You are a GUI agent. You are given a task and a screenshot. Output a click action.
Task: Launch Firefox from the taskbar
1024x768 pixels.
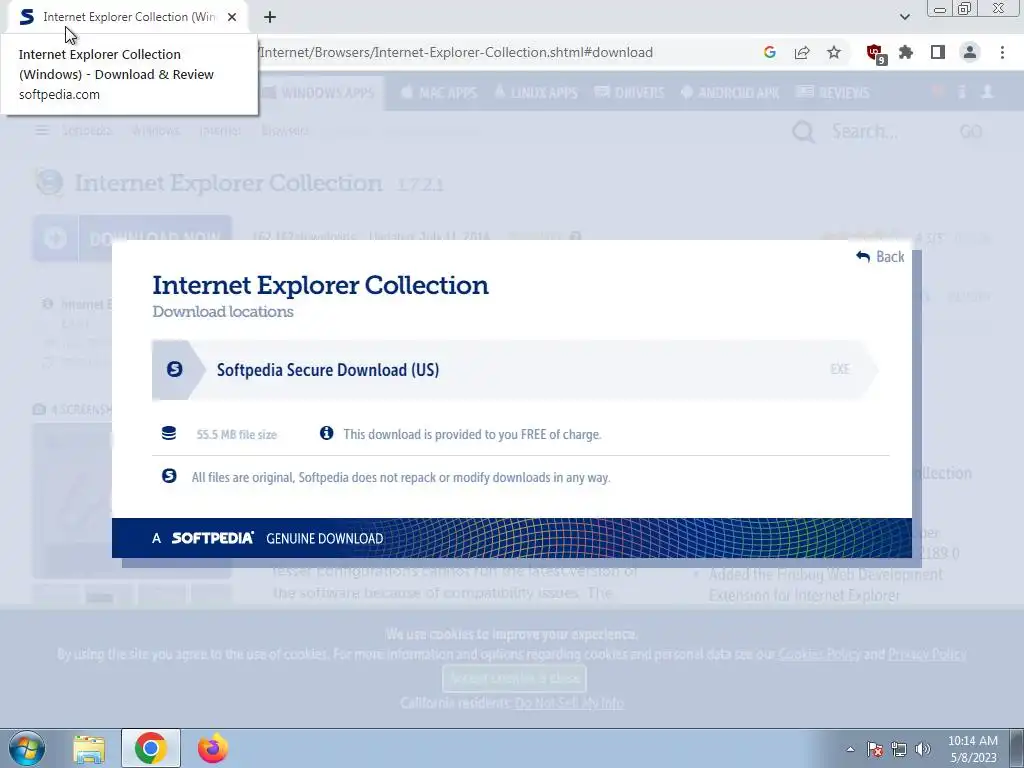tap(213, 748)
